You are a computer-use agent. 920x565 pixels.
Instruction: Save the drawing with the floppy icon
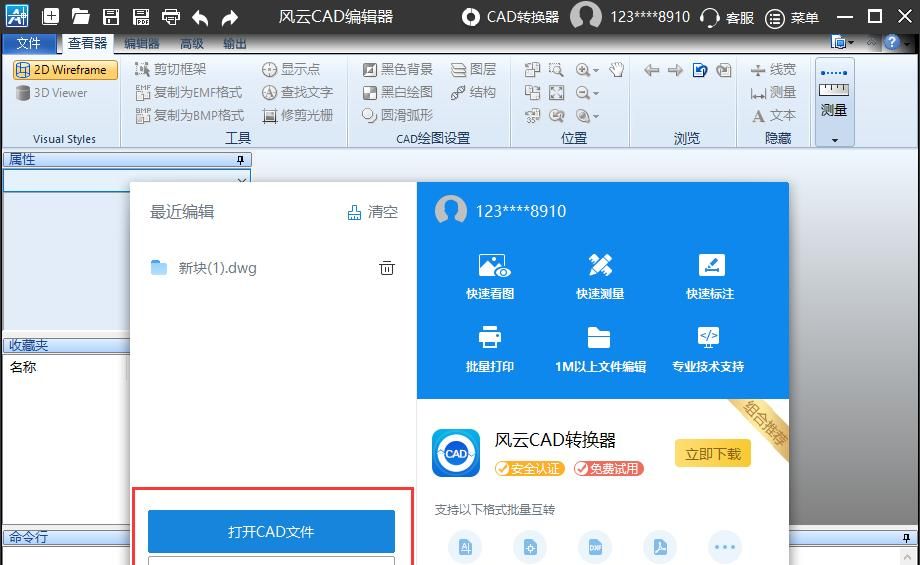coord(111,16)
